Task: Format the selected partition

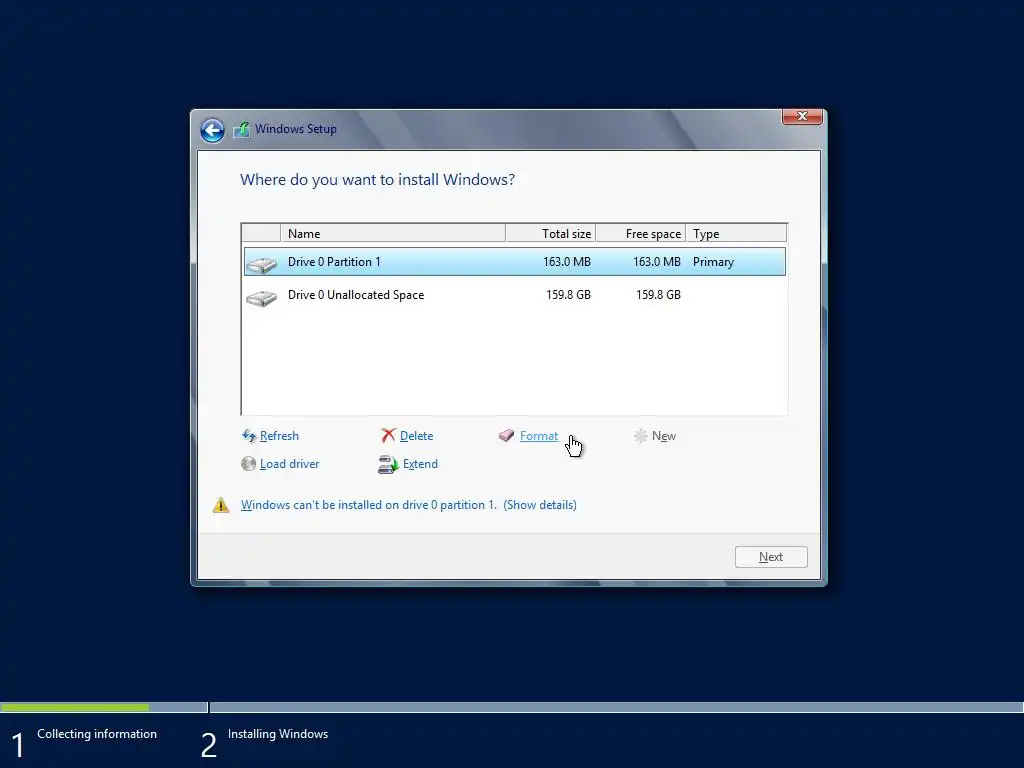Action: [539, 436]
